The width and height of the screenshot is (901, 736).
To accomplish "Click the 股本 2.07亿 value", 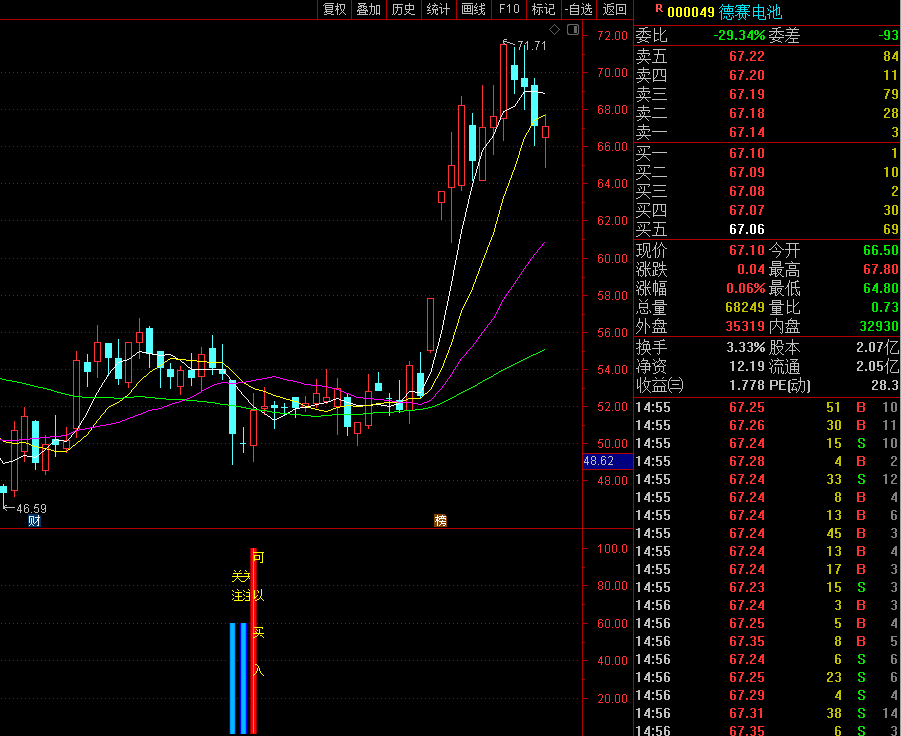I will [x=877, y=347].
